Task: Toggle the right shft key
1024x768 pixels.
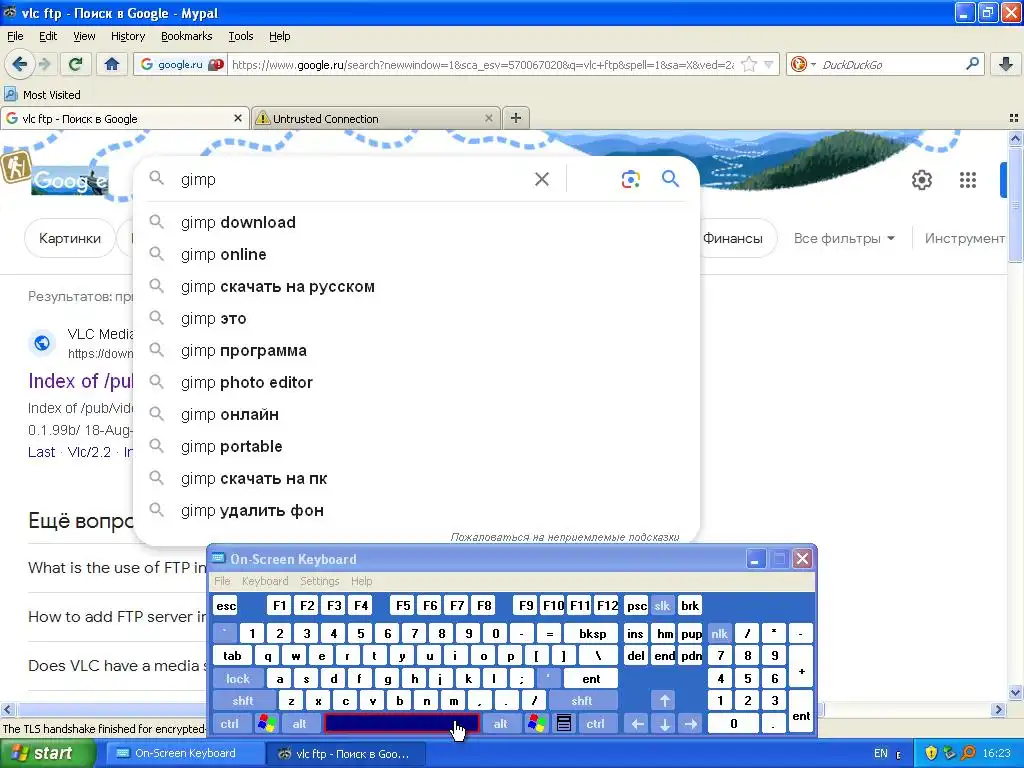Action: (582, 701)
